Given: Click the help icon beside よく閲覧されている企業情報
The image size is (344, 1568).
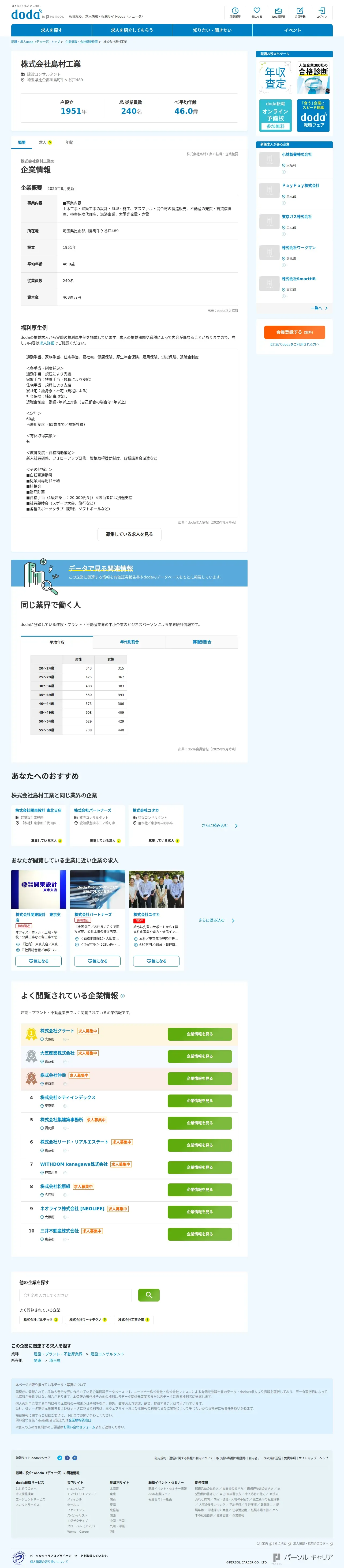Looking at the screenshot, I should (122, 997).
